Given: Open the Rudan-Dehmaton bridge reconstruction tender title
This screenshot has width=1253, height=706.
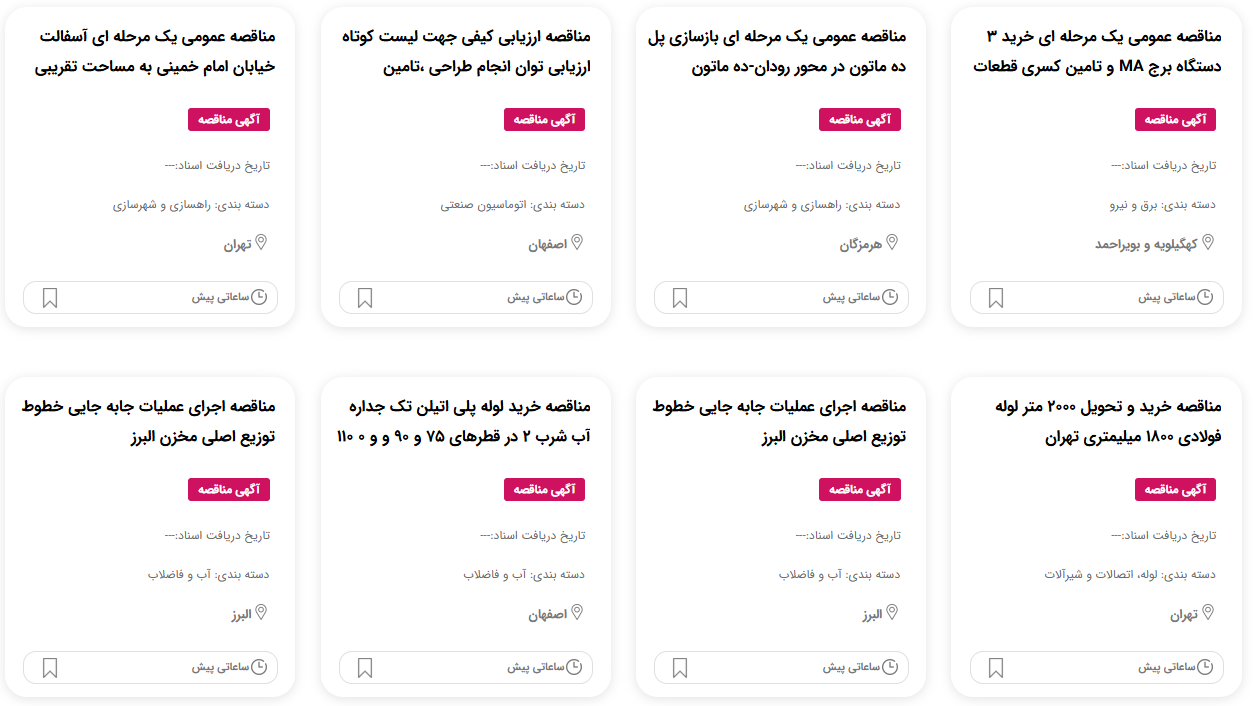Looking at the screenshot, I should click(x=778, y=52).
